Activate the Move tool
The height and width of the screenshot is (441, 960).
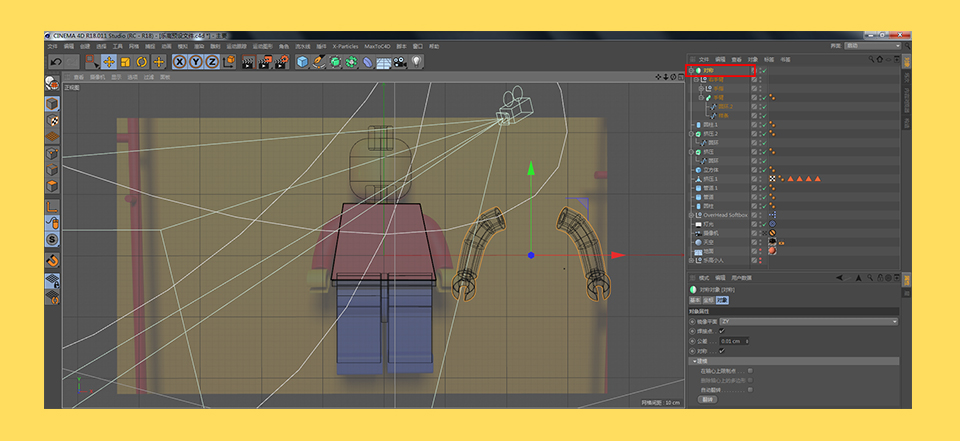[x=109, y=62]
